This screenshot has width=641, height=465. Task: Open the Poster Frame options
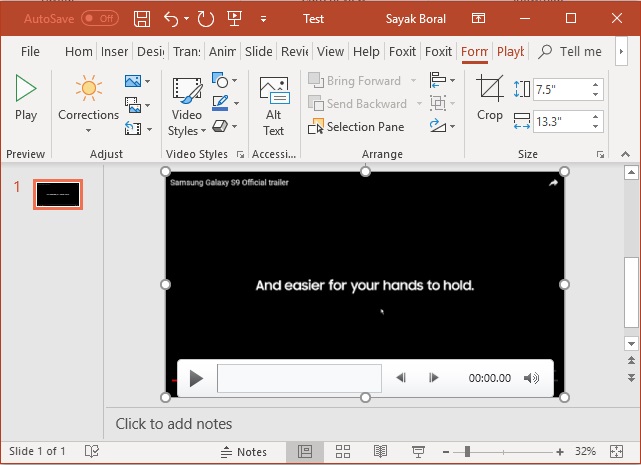point(137,105)
